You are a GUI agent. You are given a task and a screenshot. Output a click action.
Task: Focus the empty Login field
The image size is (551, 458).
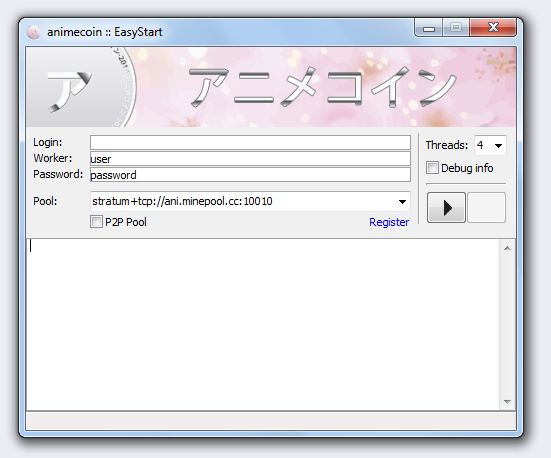250,143
